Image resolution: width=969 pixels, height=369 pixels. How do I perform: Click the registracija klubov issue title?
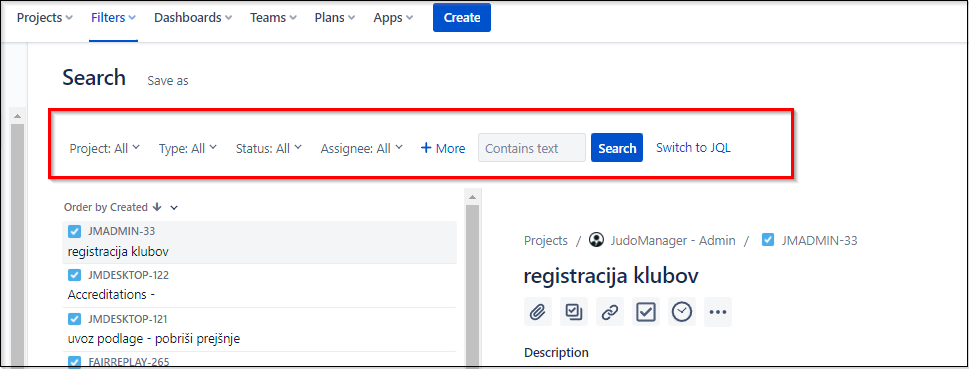[x=611, y=276]
